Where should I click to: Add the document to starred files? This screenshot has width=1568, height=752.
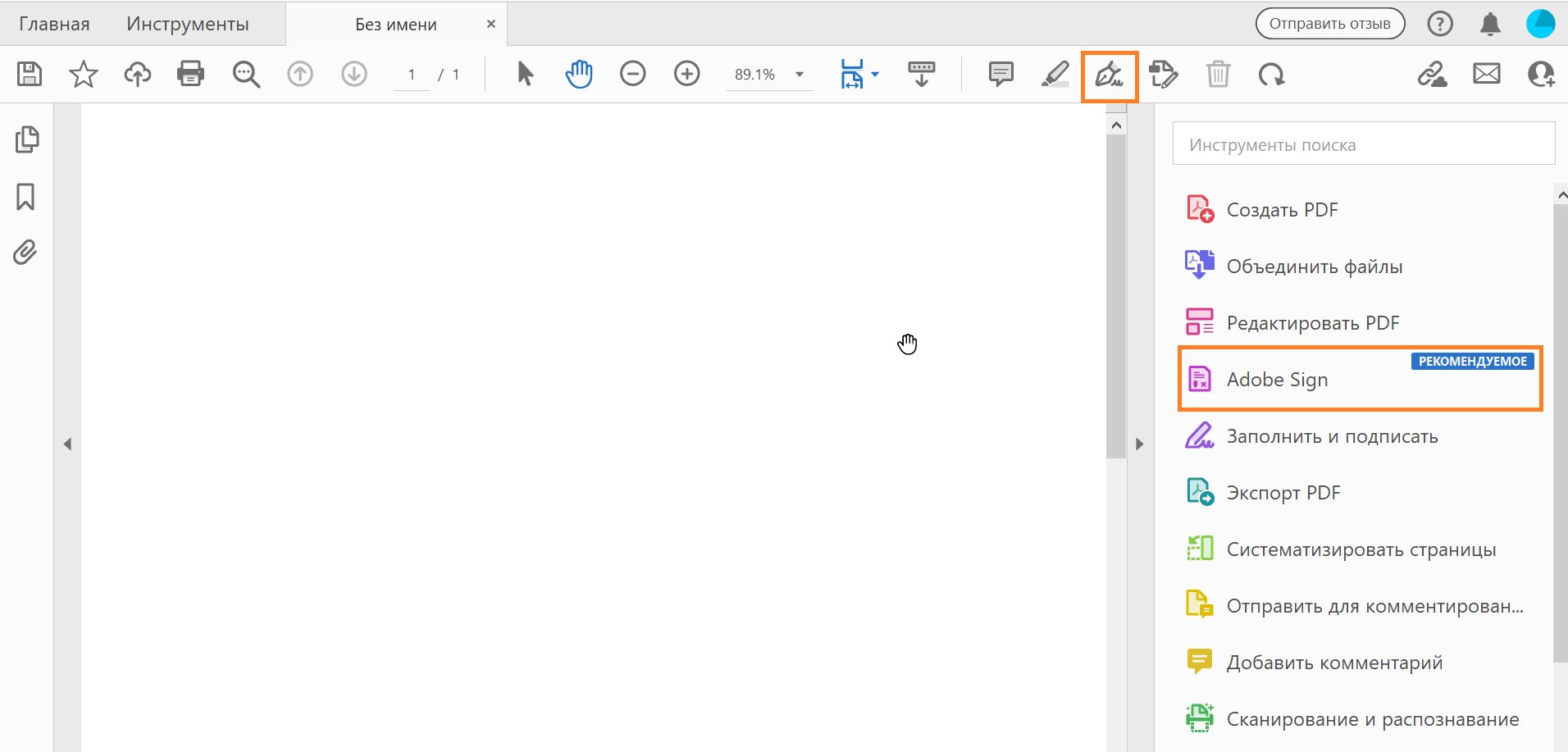(x=84, y=74)
